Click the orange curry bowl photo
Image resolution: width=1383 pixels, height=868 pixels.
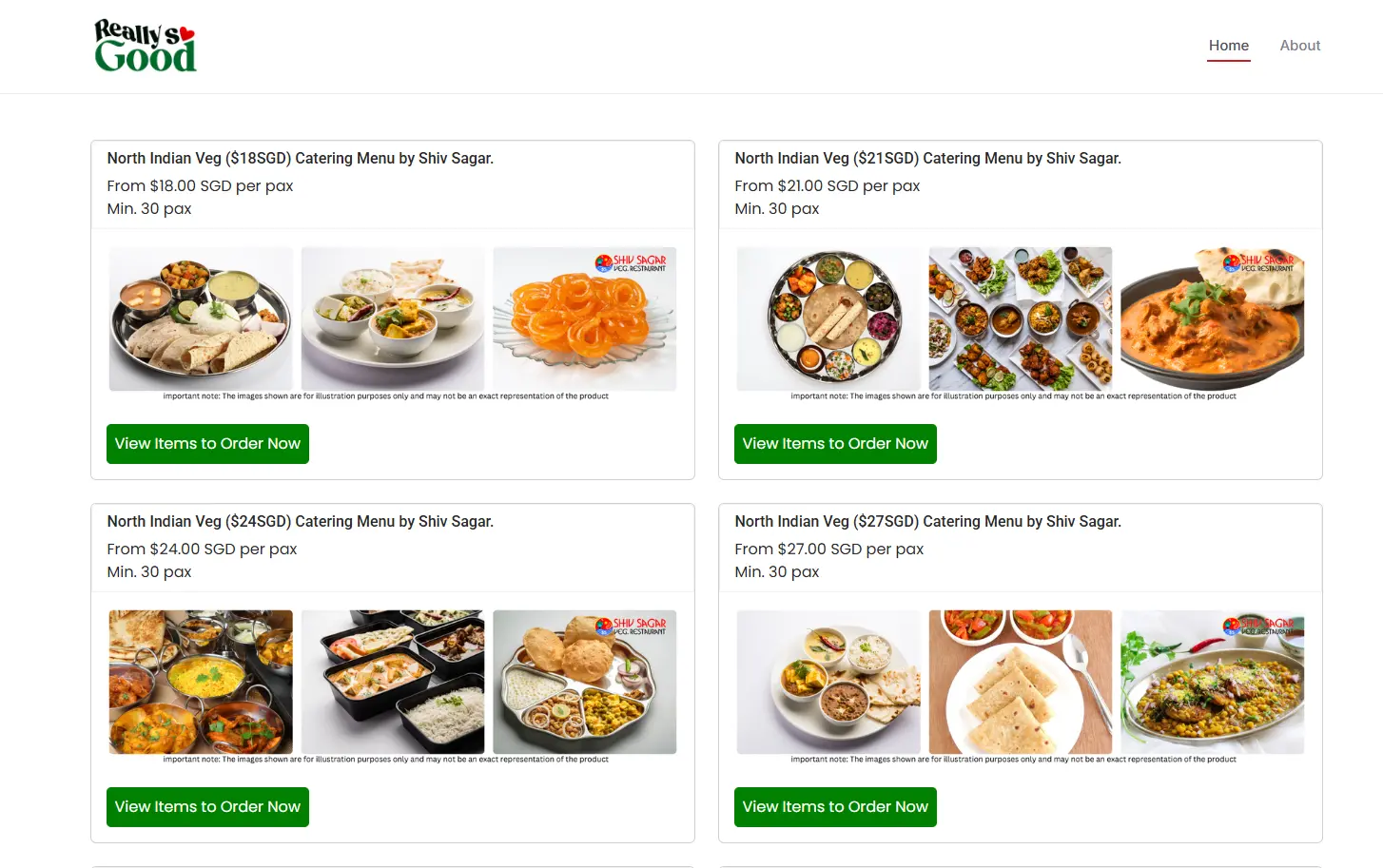tap(1212, 323)
